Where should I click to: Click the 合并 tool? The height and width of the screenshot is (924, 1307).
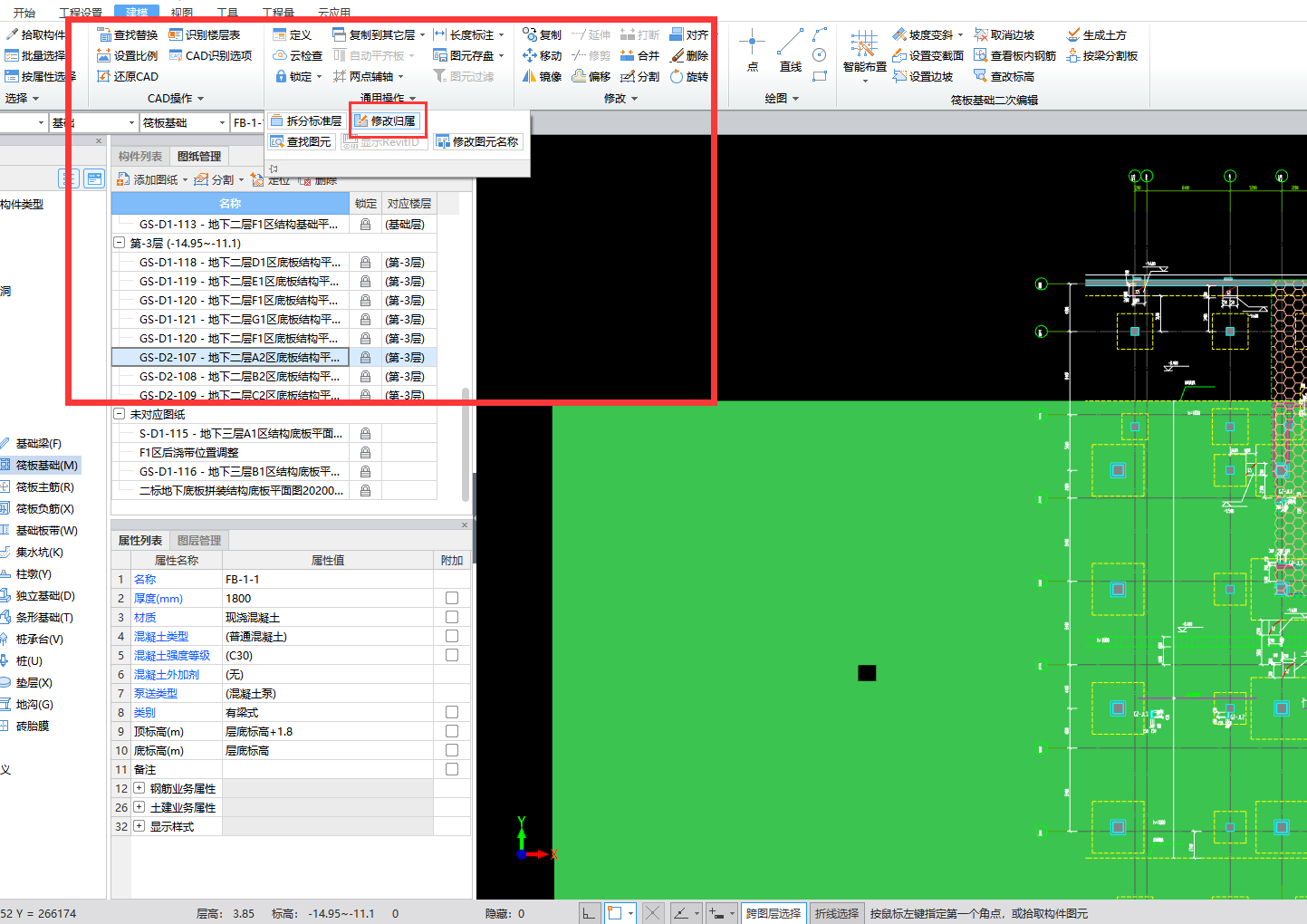click(x=639, y=55)
